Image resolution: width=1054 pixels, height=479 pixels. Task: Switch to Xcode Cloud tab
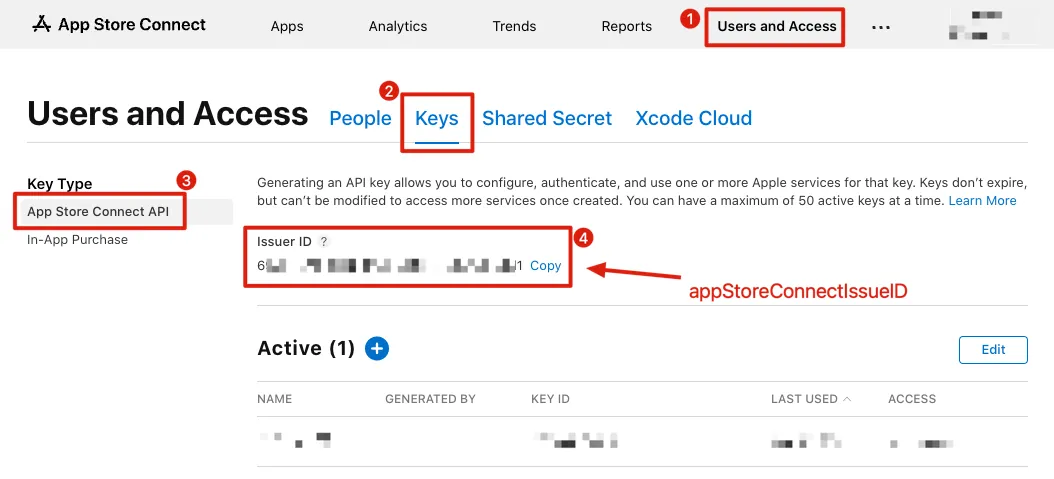pyautogui.click(x=693, y=118)
